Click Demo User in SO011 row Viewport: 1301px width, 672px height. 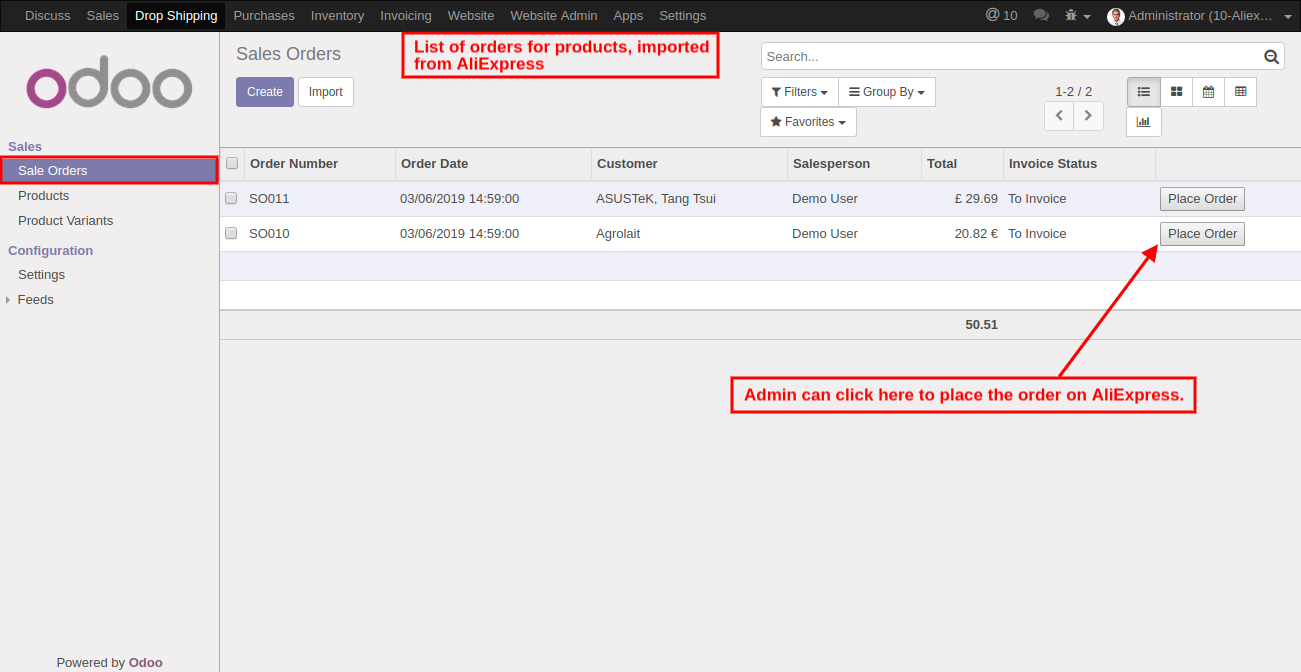click(825, 199)
